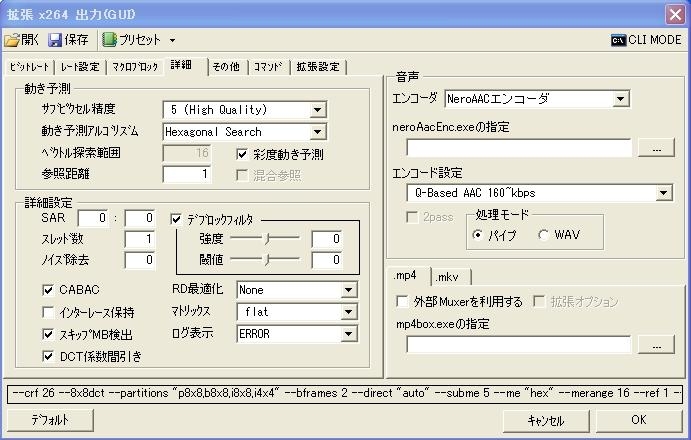The image size is (691, 440).
Task: Click the command line text box
Action: 345,394
